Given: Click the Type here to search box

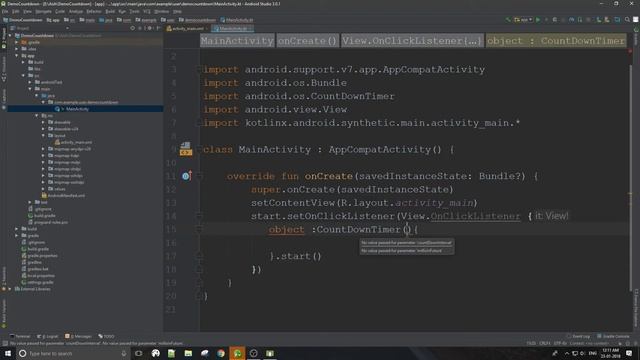Looking at the screenshot, I should click(x=73, y=353).
